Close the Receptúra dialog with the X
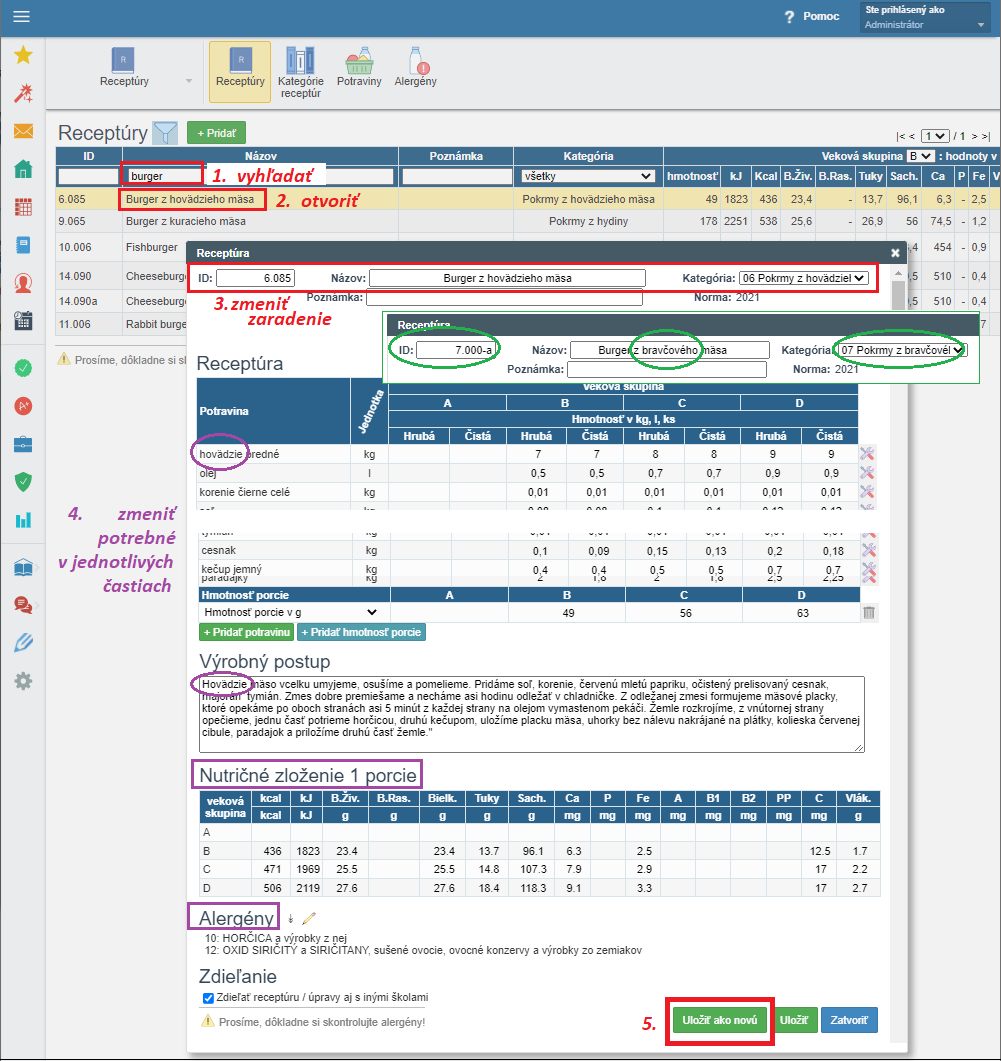1001x1061 pixels. pyautogui.click(x=895, y=253)
